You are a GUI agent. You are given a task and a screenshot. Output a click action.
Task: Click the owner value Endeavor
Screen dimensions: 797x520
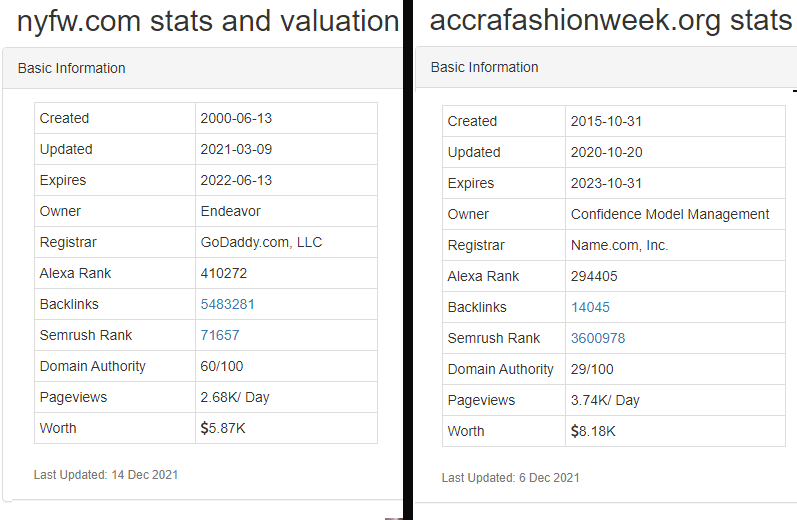(231, 211)
